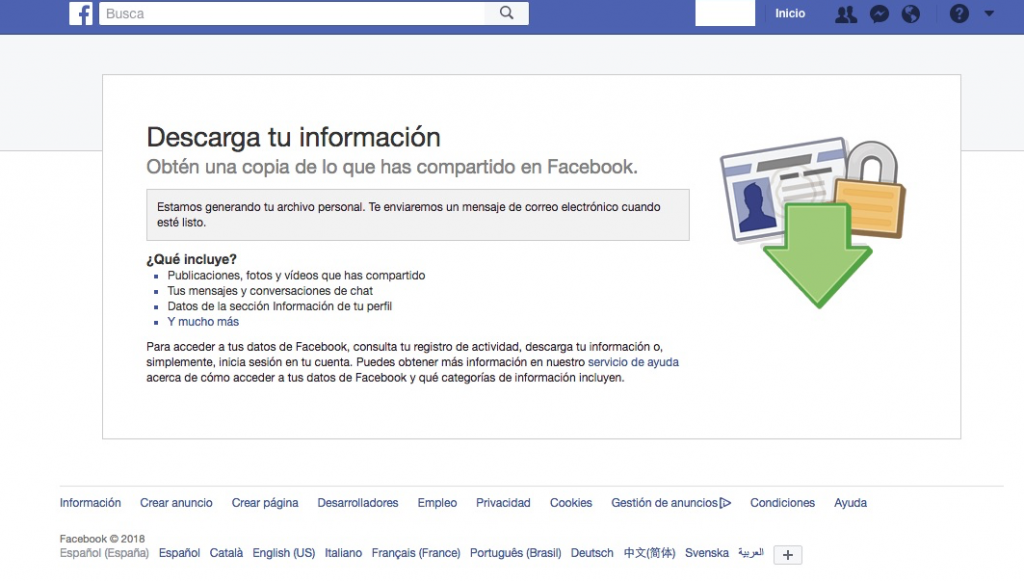1024x582 pixels.
Task: Switch language to Português (Brasil)
Action: click(x=515, y=553)
